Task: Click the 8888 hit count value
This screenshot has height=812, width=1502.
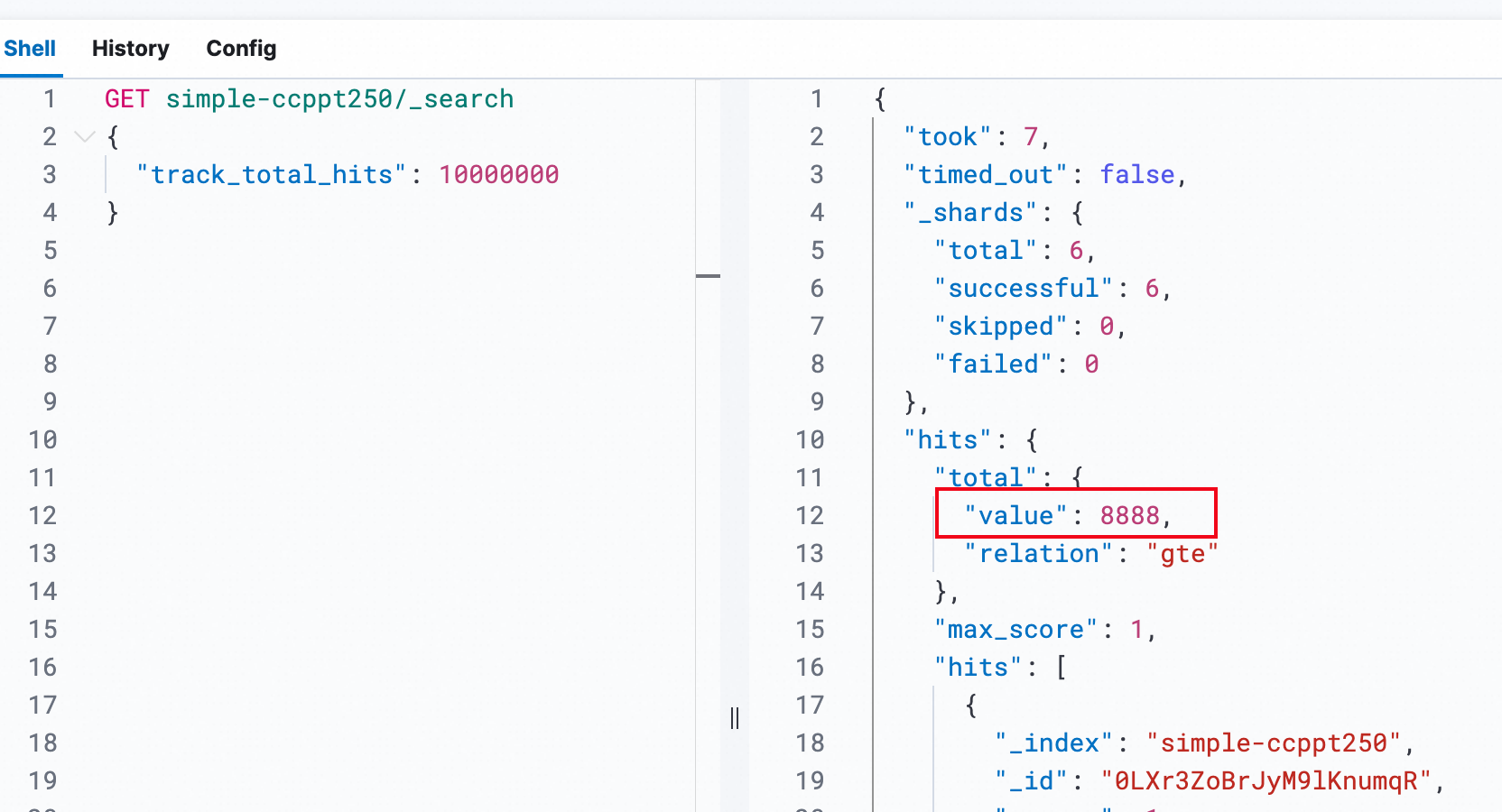Action: [1130, 516]
